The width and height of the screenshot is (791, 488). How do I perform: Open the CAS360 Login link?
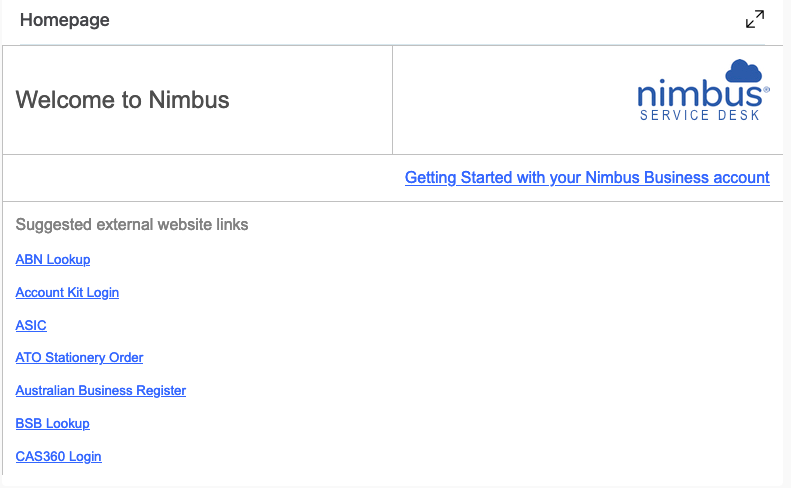click(58, 457)
